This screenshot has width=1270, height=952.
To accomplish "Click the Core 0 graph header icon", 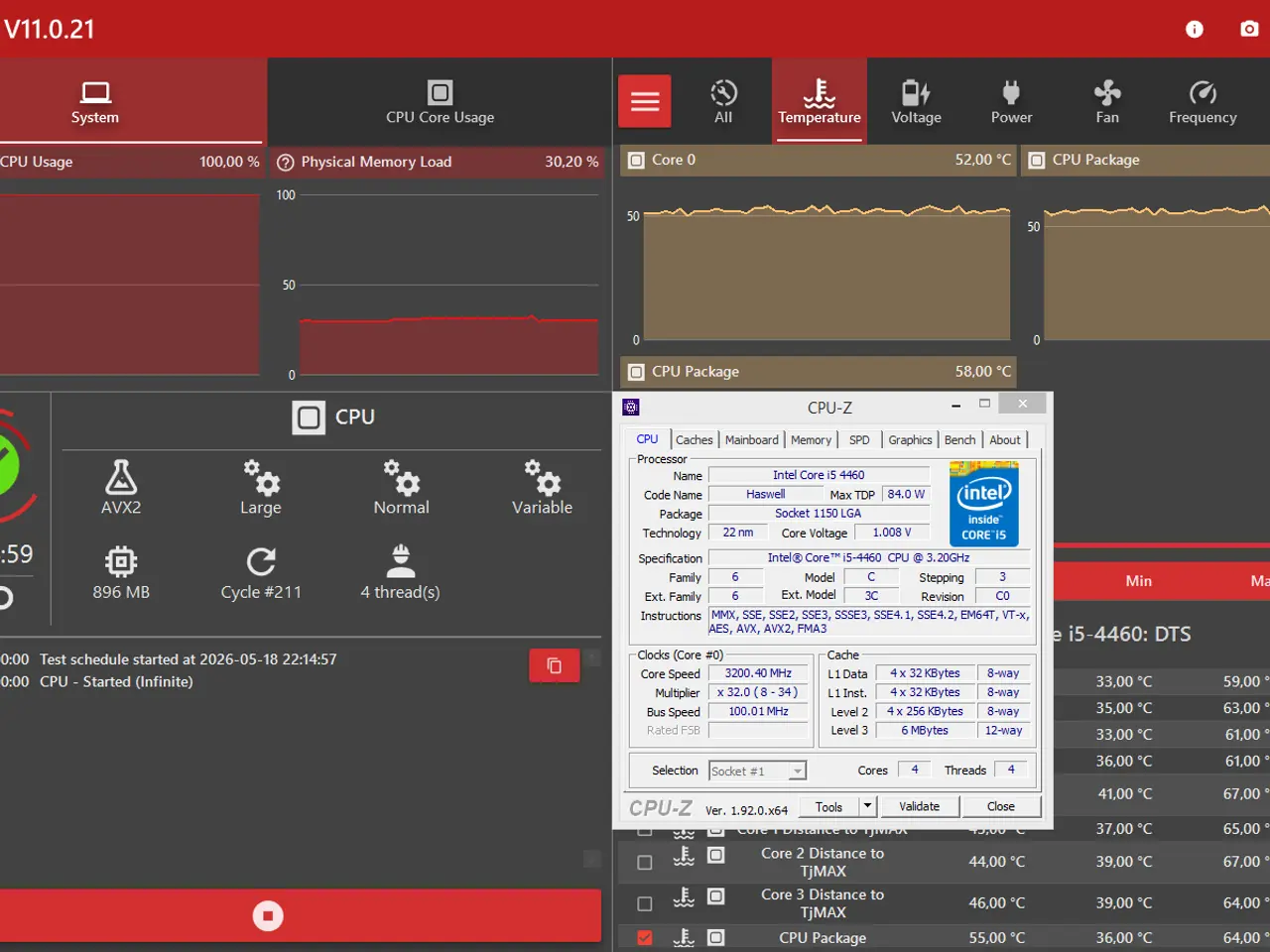I will click(637, 160).
